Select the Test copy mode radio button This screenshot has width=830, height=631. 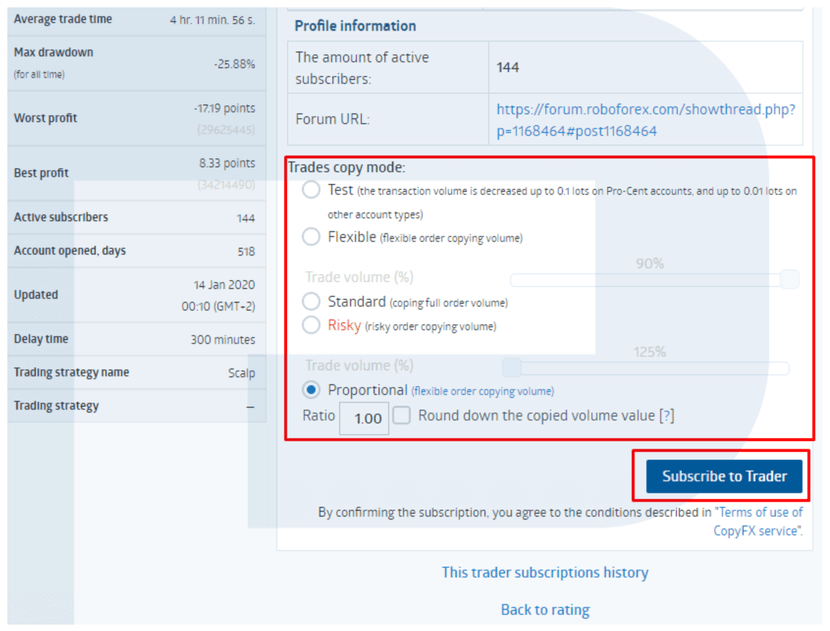click(311, 190)
